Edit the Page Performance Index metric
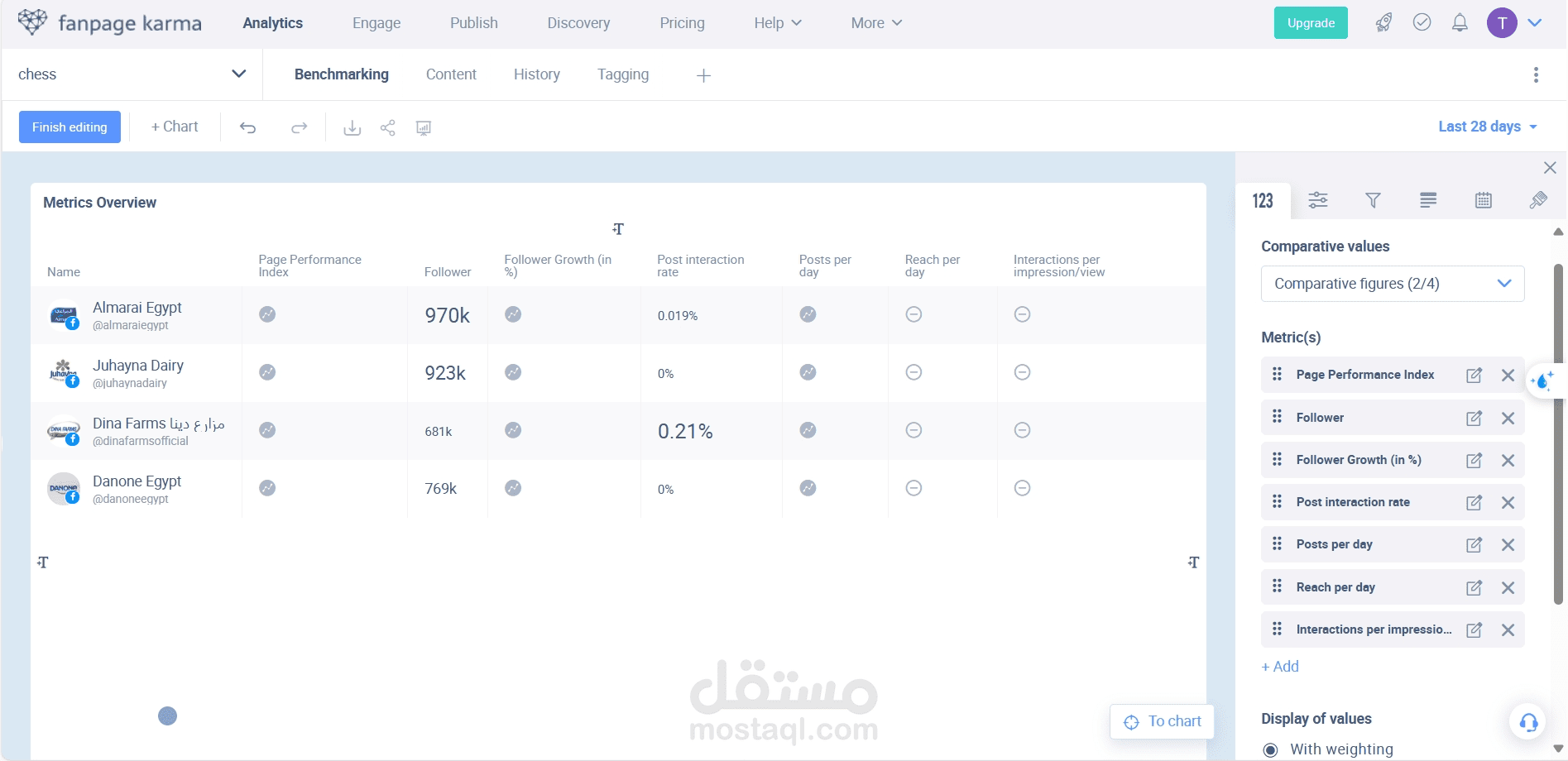Viewport: 1568px width, 761px height. pyautogui.click(x=1474, y=376)
